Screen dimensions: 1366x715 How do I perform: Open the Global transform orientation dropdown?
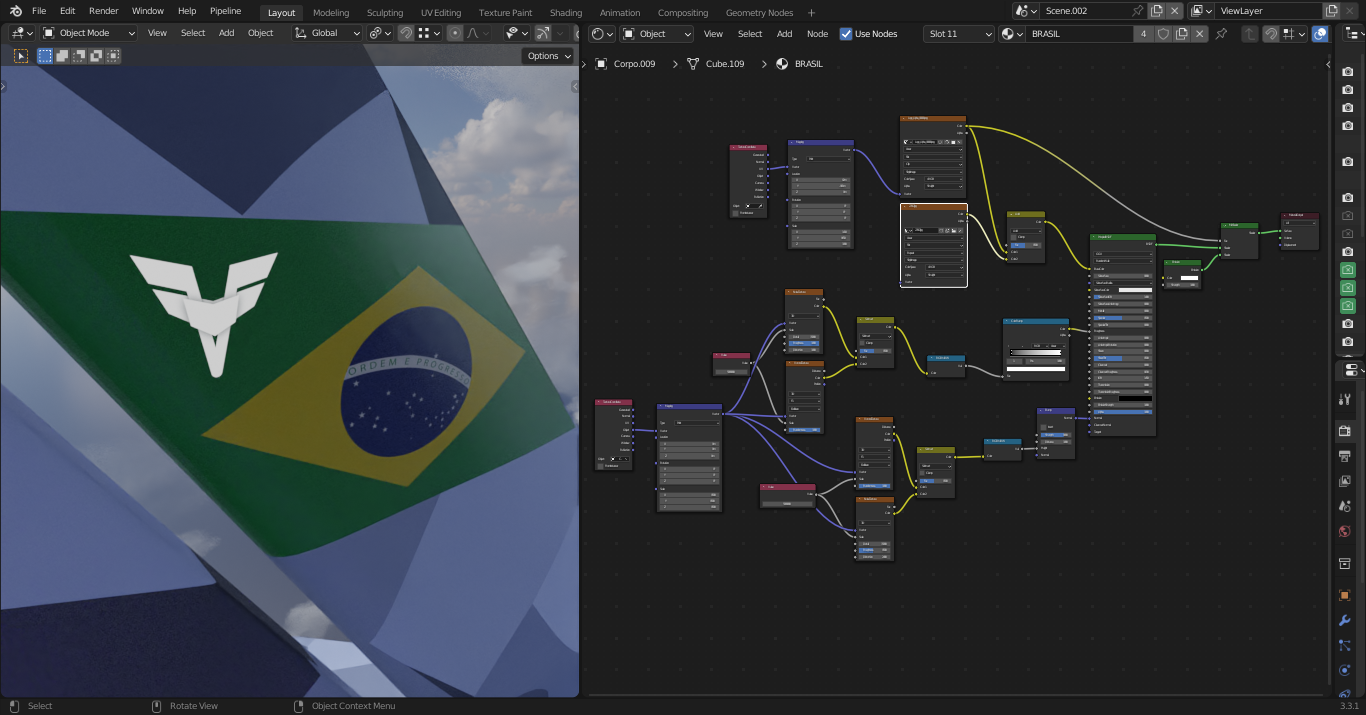[x=327, y=33]
